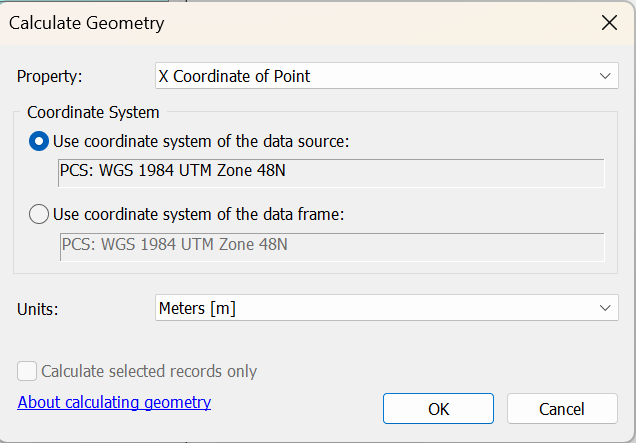
Task: Close the Calculate Geometry dialog
Action: (608, 23)
